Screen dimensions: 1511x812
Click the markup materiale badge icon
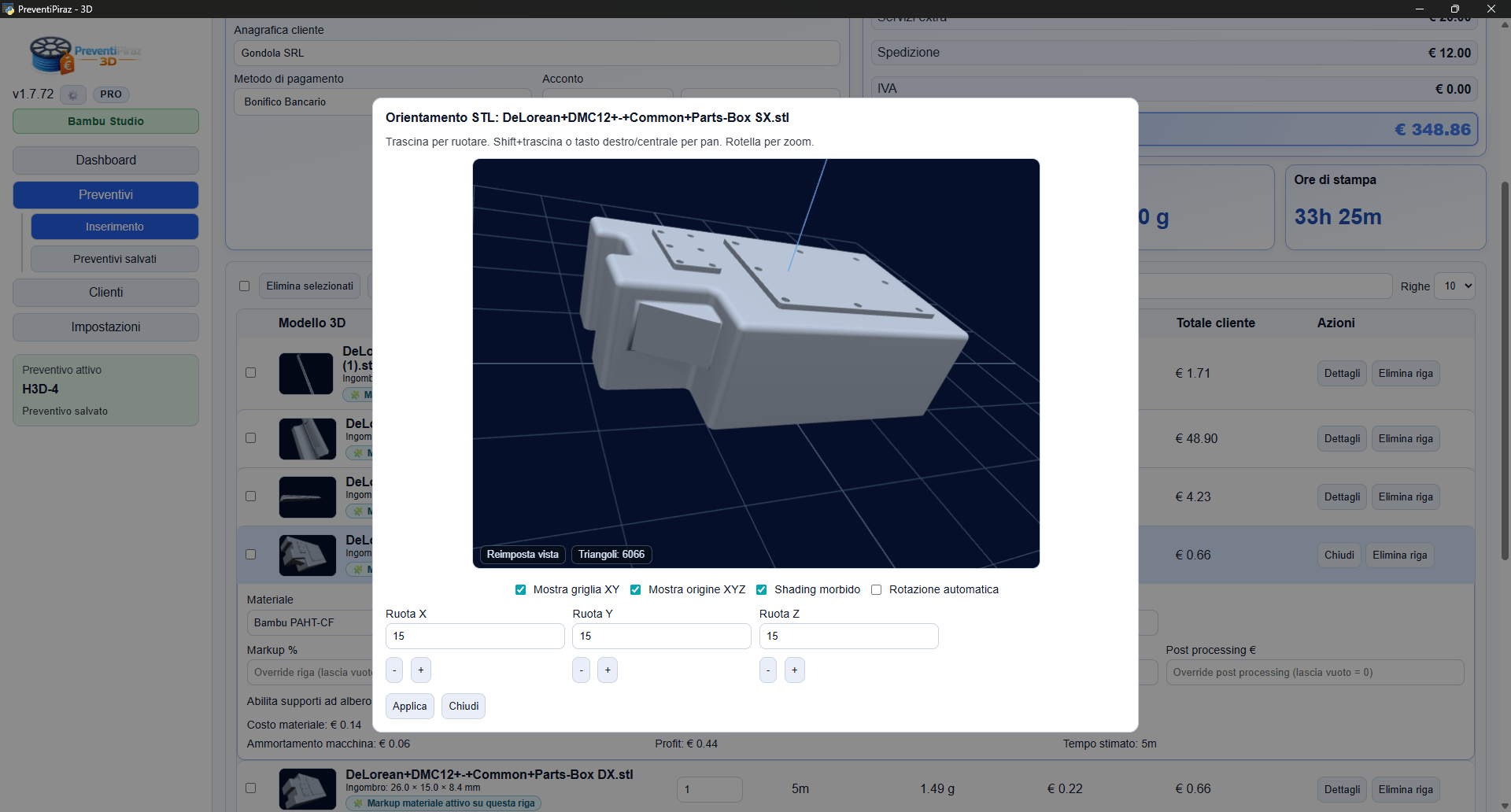click(x=359, y=803)
